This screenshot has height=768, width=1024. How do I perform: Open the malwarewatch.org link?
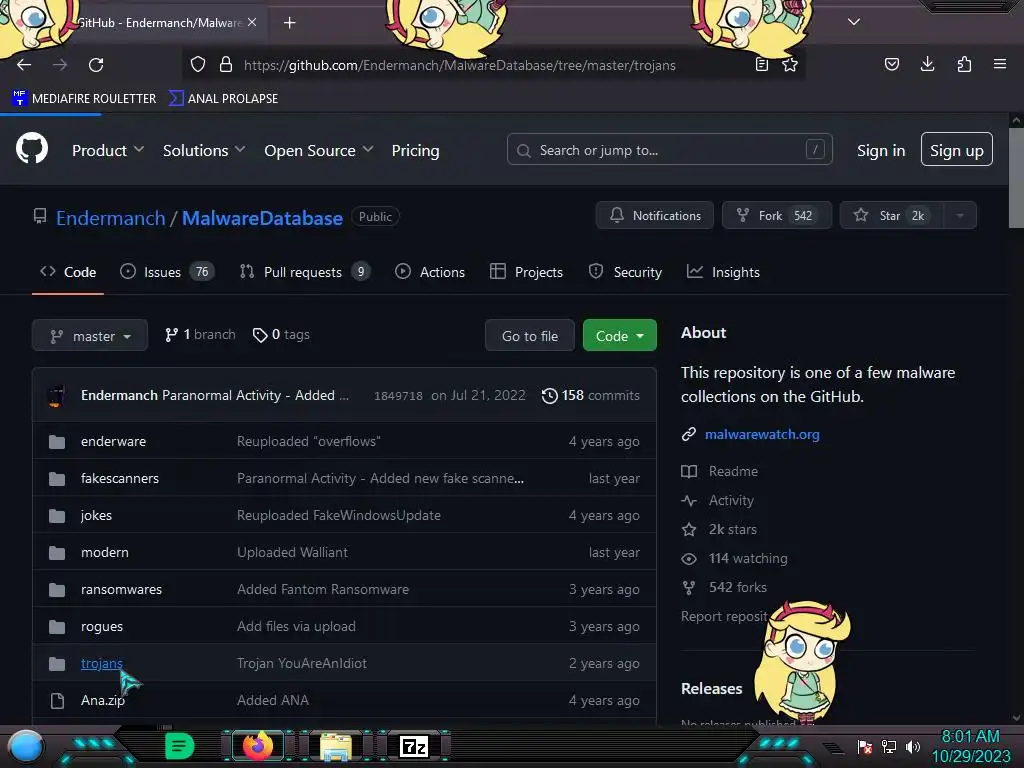pos(762,434)
